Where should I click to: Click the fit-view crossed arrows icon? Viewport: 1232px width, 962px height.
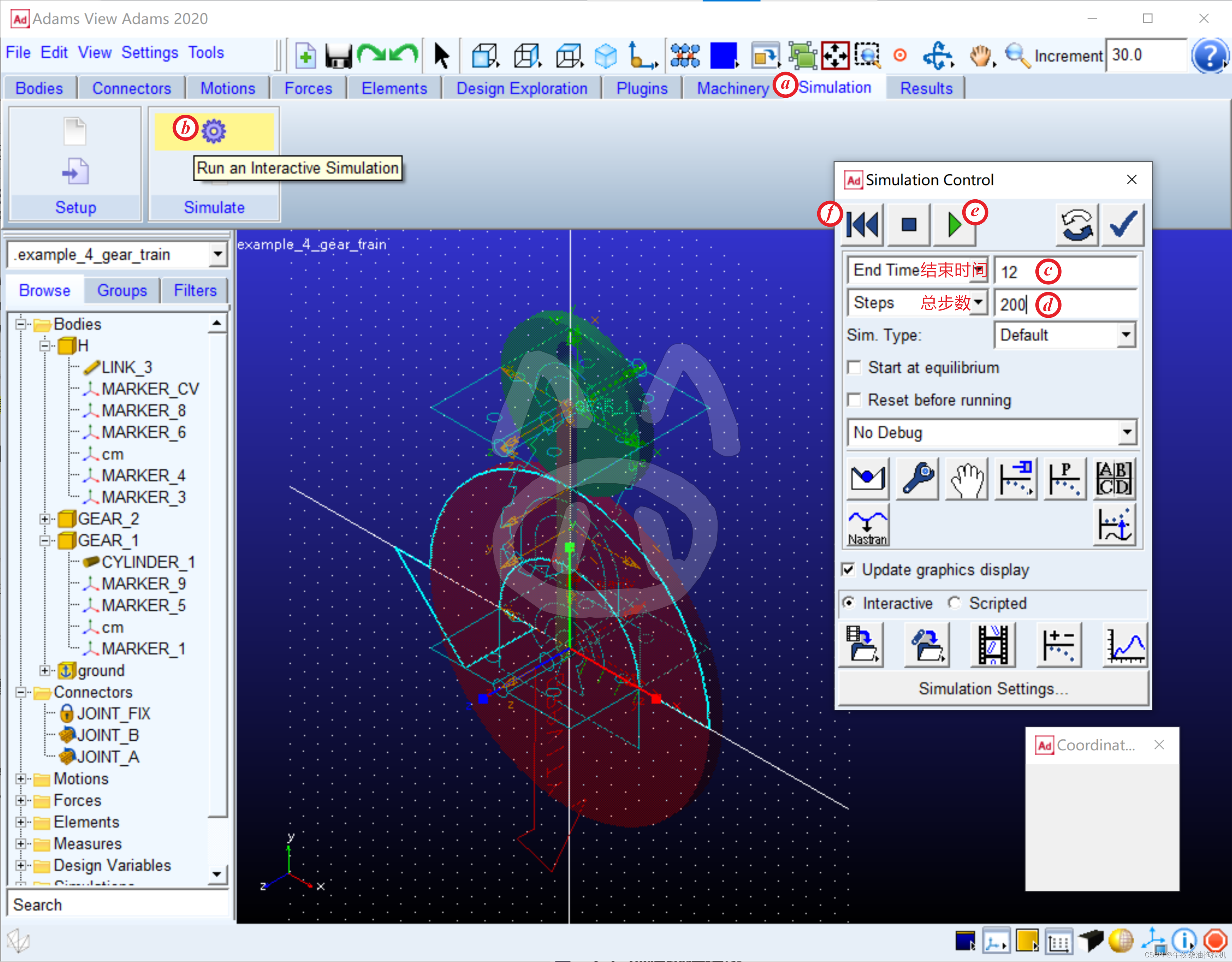835,55
